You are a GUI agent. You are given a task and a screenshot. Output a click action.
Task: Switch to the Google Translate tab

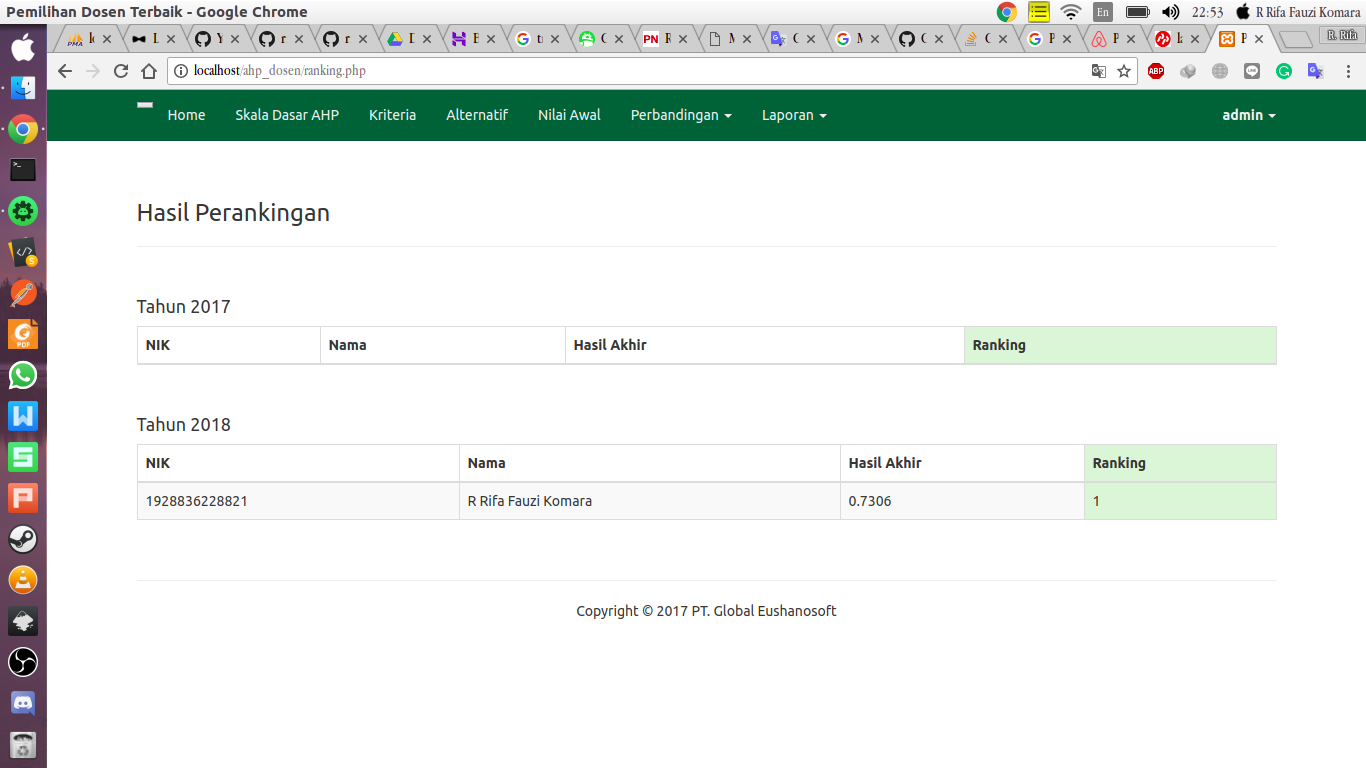click(793, 39)
